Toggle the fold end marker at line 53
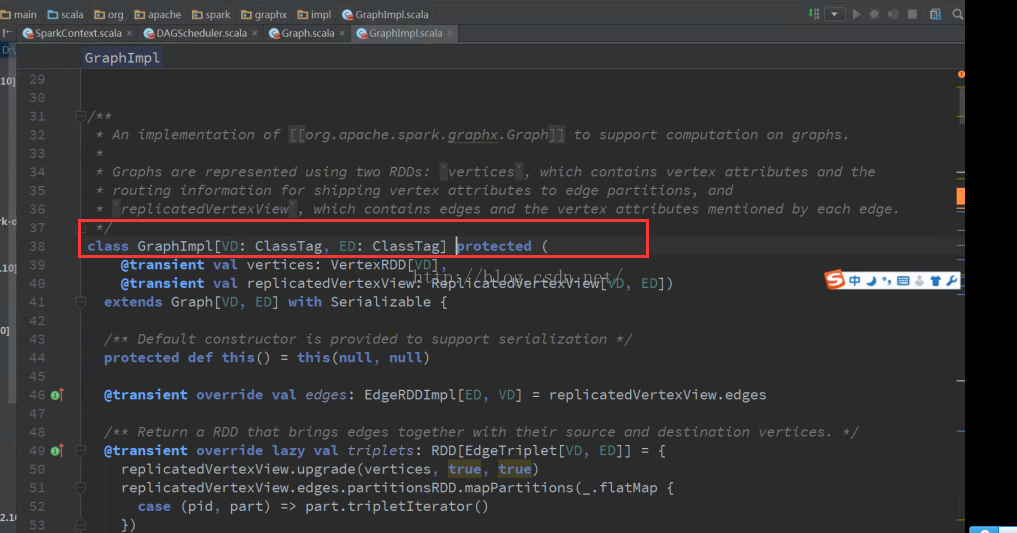Viewport: 1017px width, 533px height. click(x=80, y=525)
